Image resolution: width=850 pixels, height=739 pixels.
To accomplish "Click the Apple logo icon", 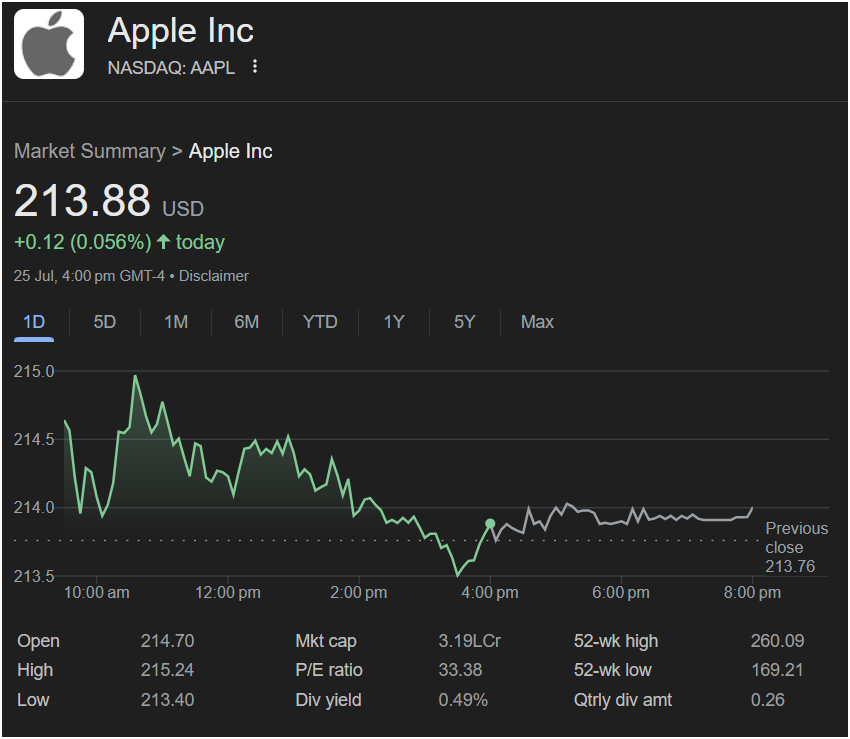I will pyautogui.click(x=49, y=44).
